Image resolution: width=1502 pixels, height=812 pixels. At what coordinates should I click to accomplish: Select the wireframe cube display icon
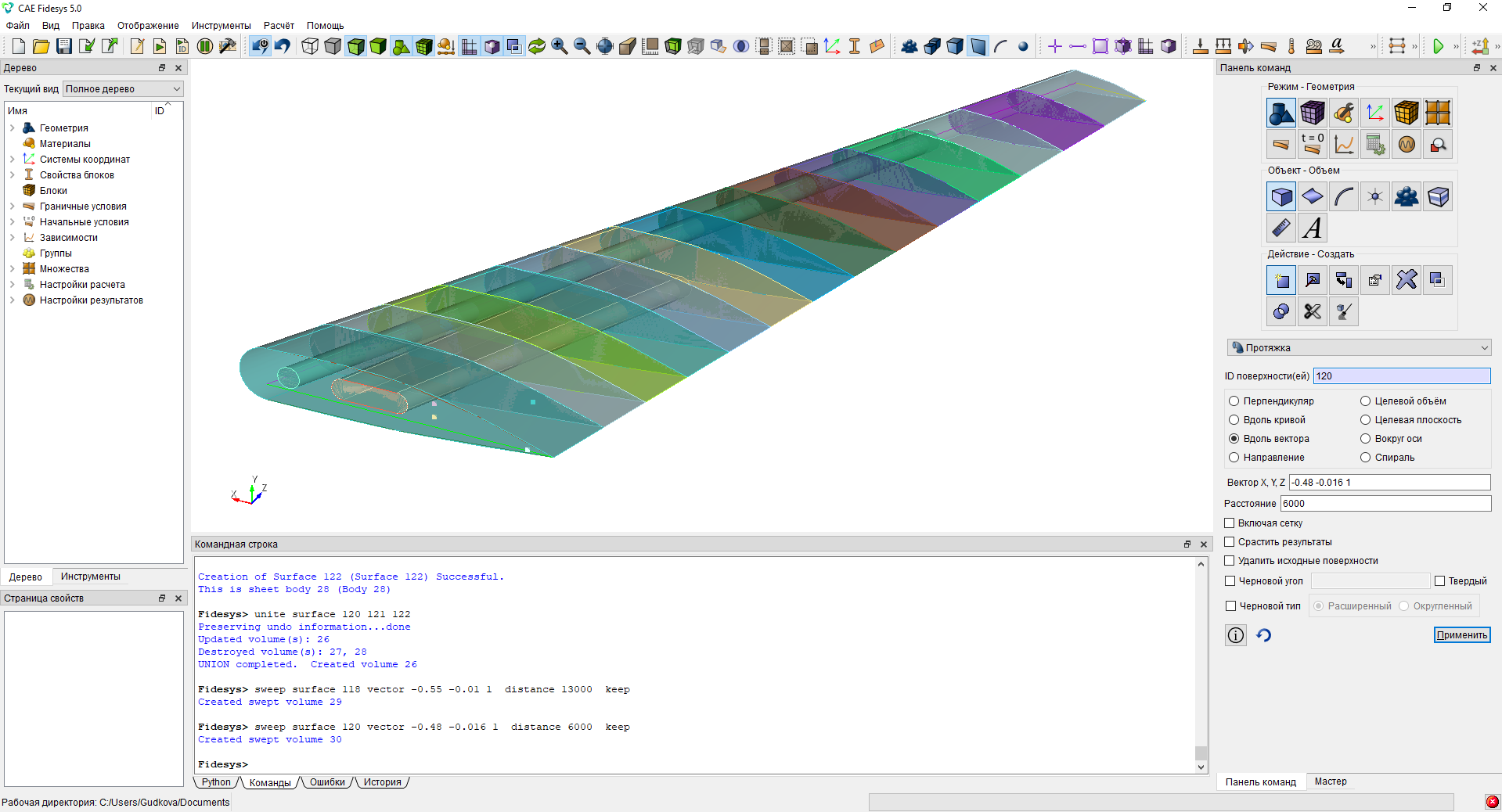311,46
